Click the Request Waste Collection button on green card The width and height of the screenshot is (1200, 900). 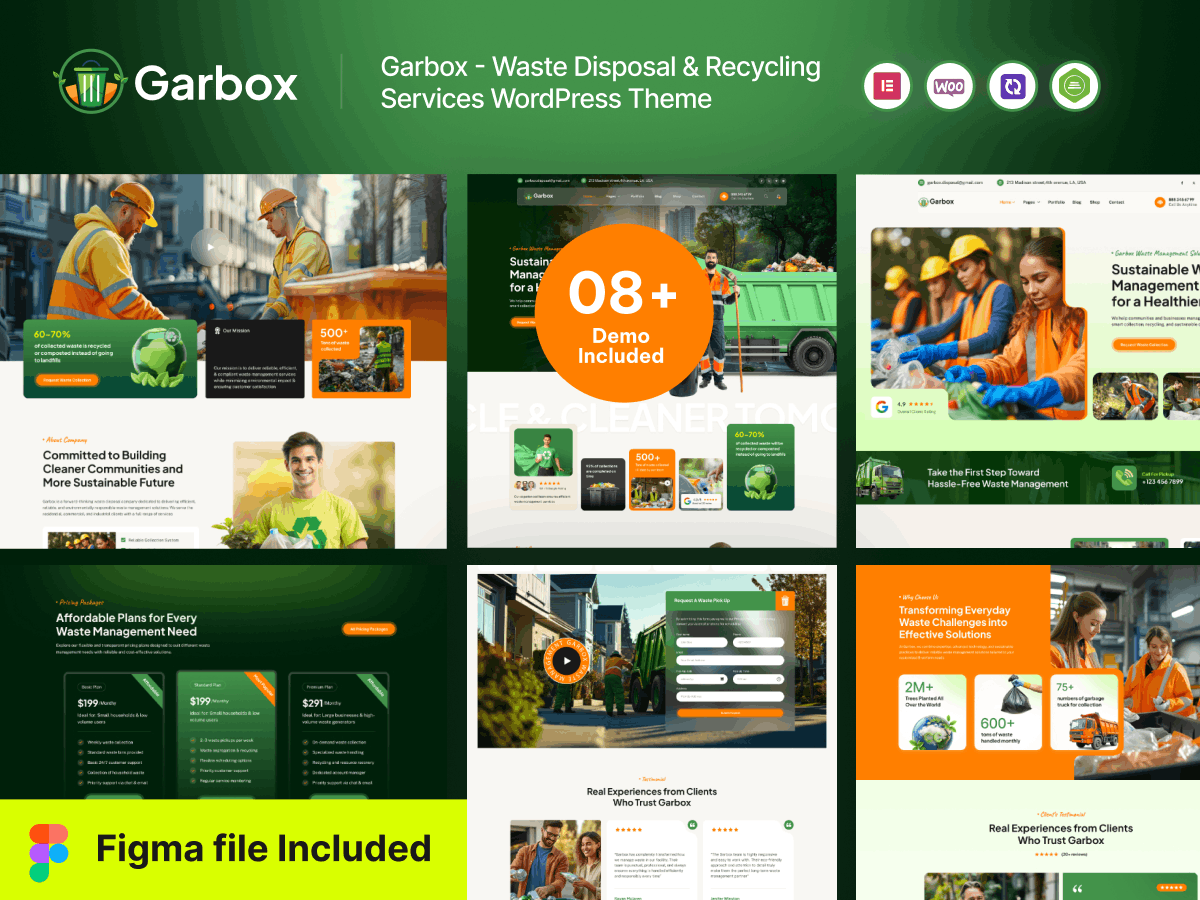click(x=69, y=380)
